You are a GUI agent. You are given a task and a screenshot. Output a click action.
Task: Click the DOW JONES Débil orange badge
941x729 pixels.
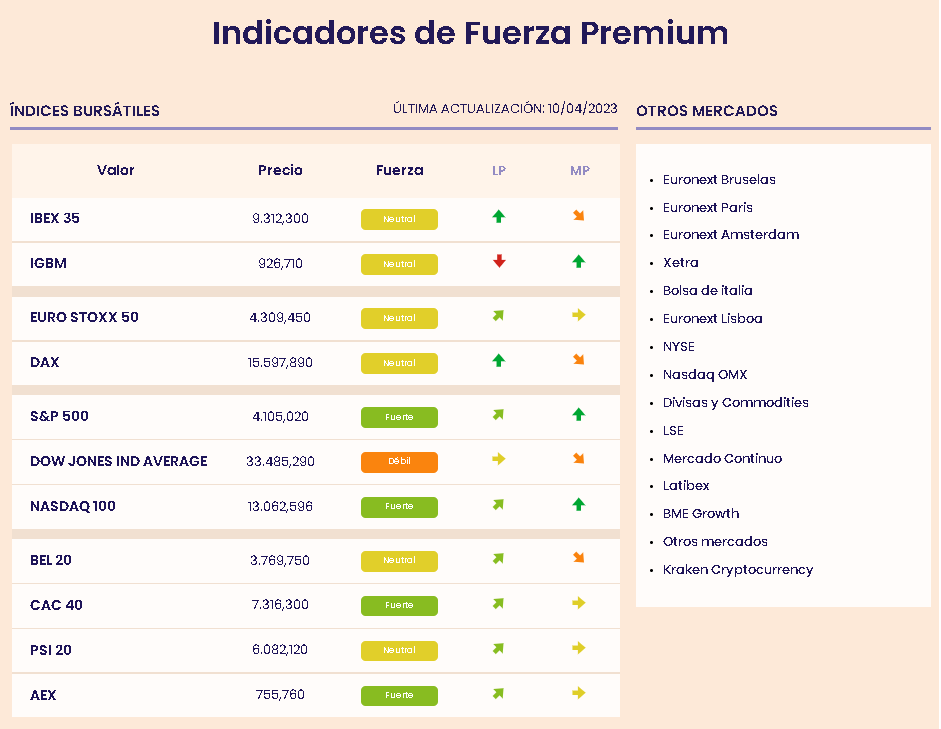point(399,462)
